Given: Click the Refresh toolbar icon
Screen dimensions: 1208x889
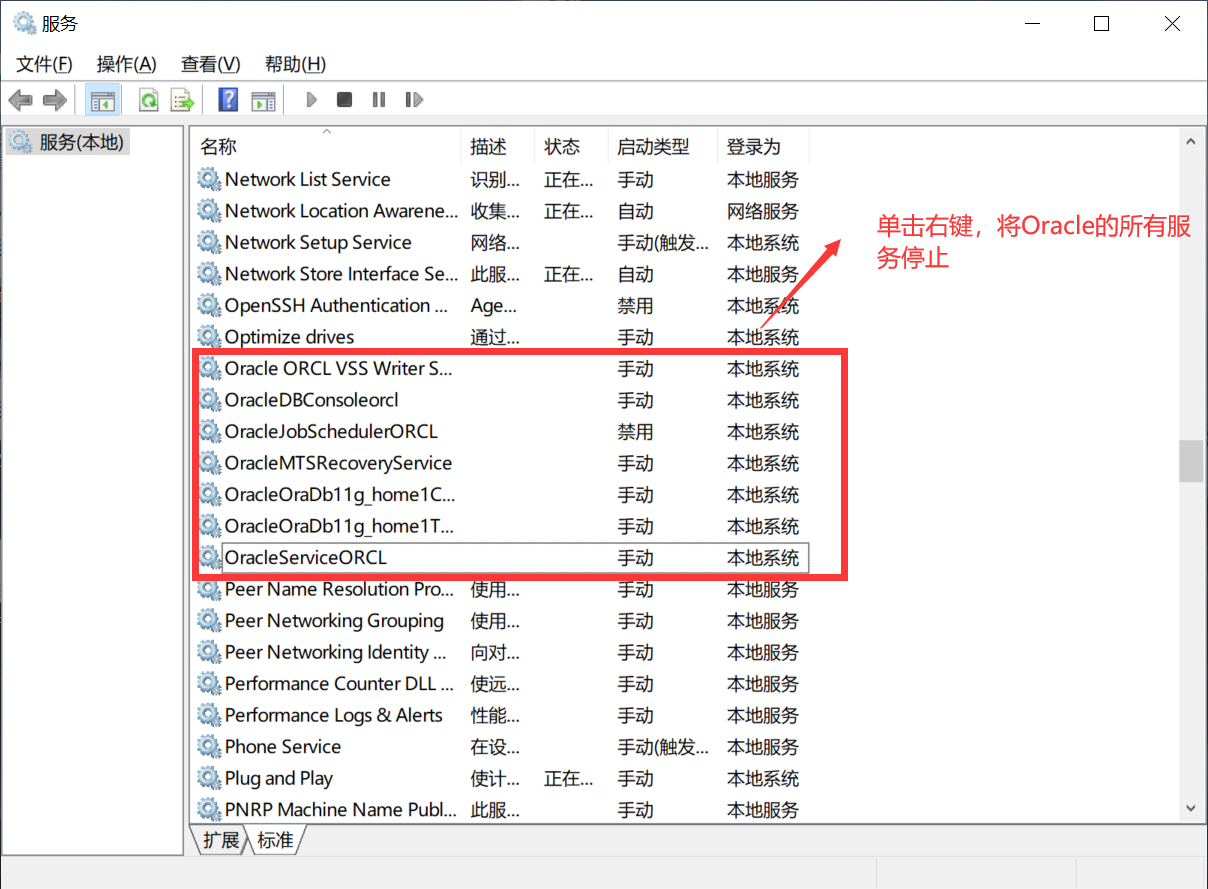Looking at the screenshot, I should tap(149, 100).
